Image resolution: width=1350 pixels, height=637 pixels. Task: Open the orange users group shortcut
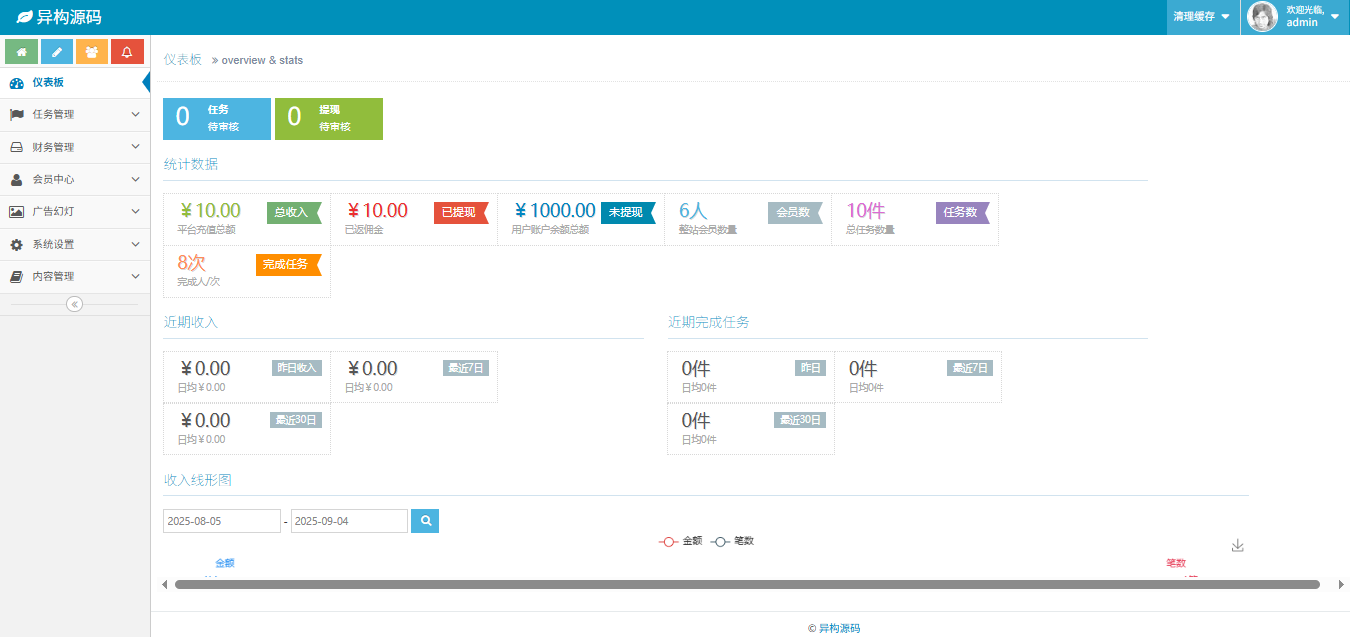click(x=91, y=52)
